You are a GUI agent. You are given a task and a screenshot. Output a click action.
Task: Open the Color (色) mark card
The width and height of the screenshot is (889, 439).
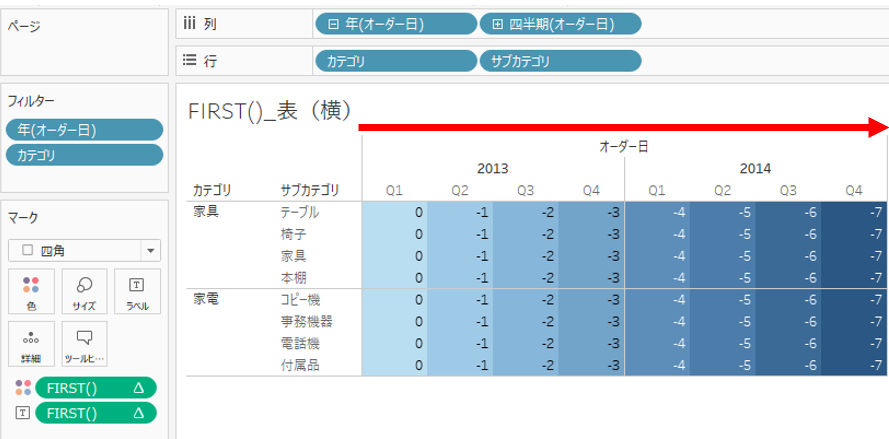[31, 291]
